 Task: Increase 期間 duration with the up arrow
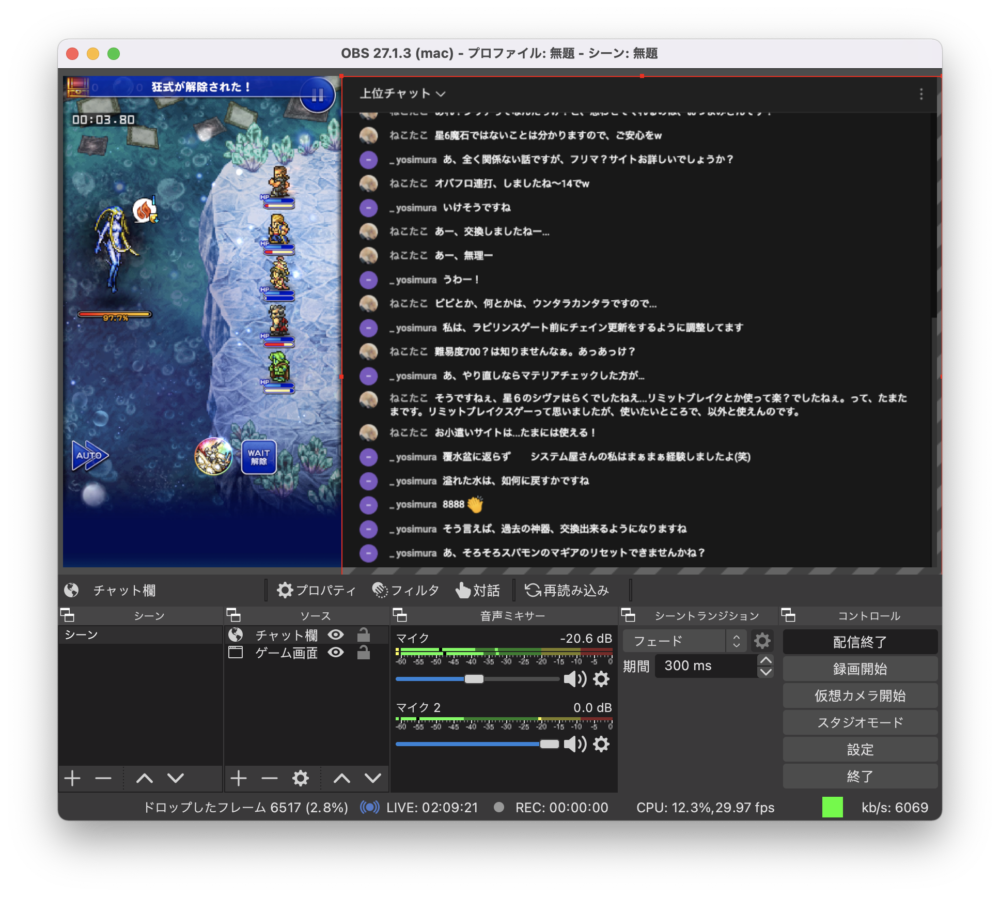[x=765, y=660]
